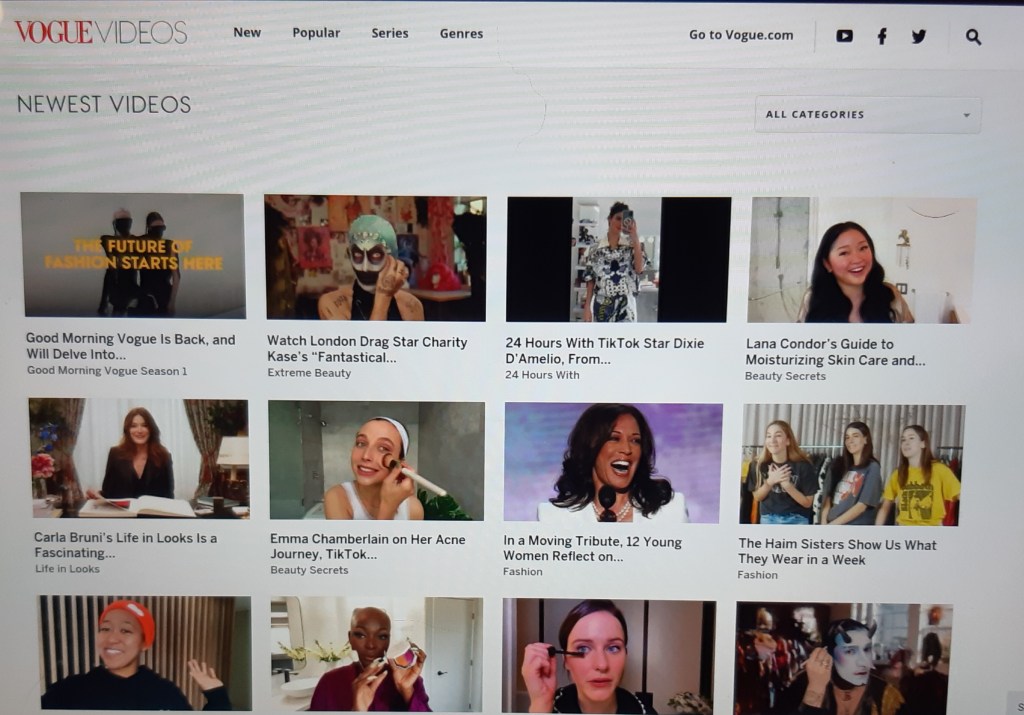Click the Facebook icon in header
The image size is (1024, 715).
(x=882, y=36)
